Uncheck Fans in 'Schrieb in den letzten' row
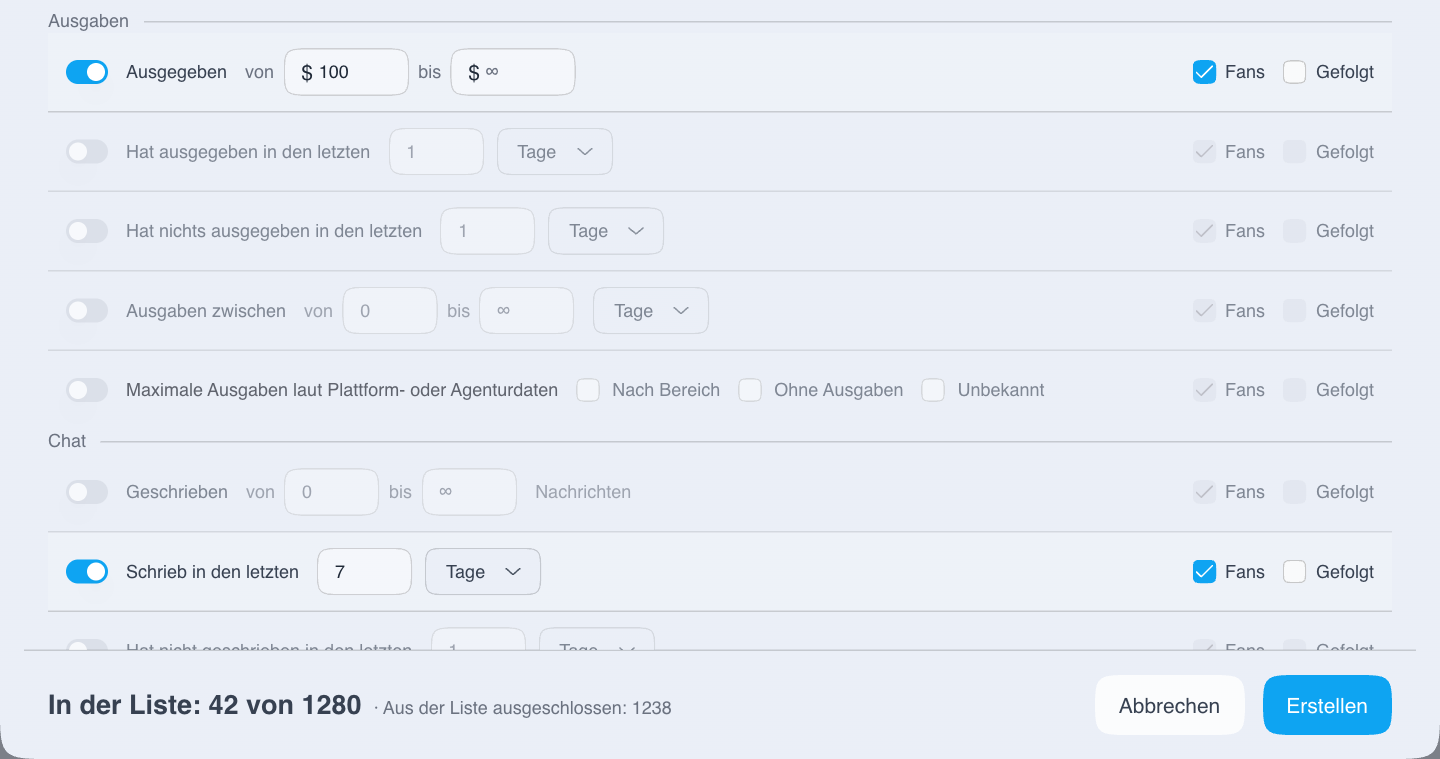The width and height of the screenshot is (1440, 759). [x=1204, y=572]
